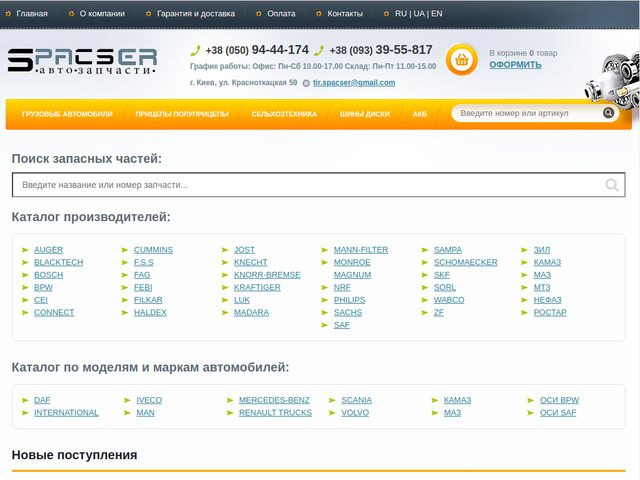Open the CUMMINS manufacturer link
This screenshot has height=480, width=640.
point(153,250)
